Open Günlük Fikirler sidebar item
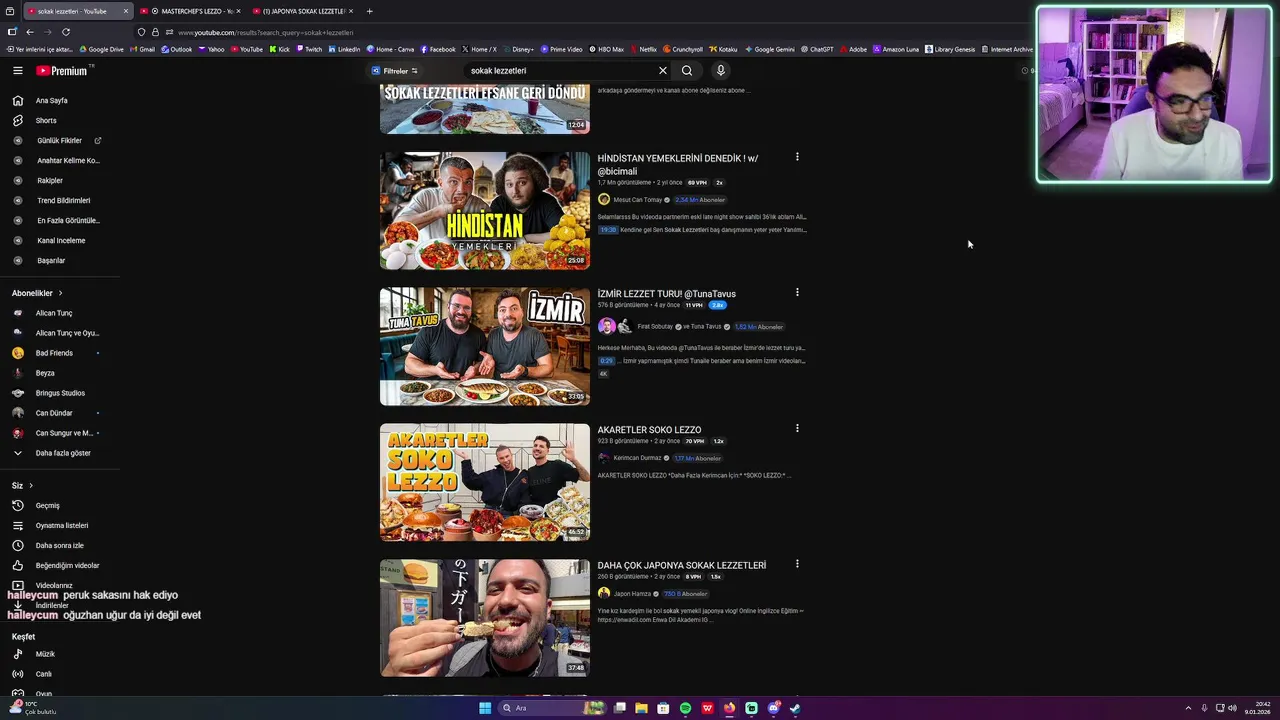Screen dimensions: 1280x720 coord(60,141)
